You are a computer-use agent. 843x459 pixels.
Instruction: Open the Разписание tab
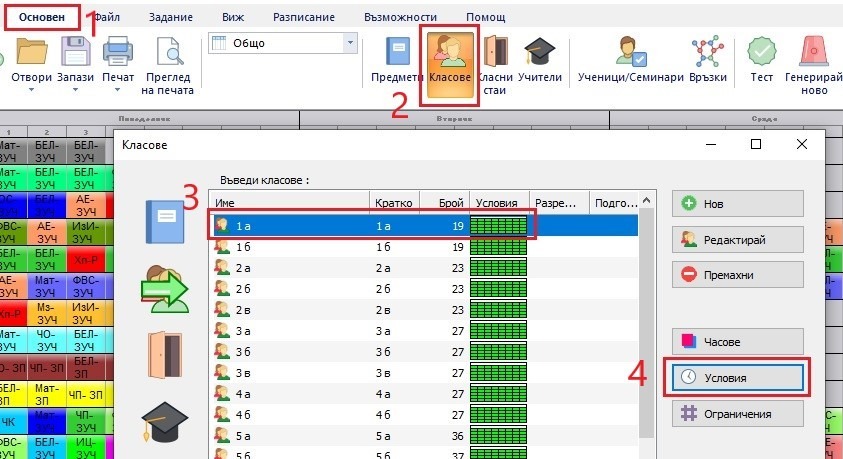point(304,17)
